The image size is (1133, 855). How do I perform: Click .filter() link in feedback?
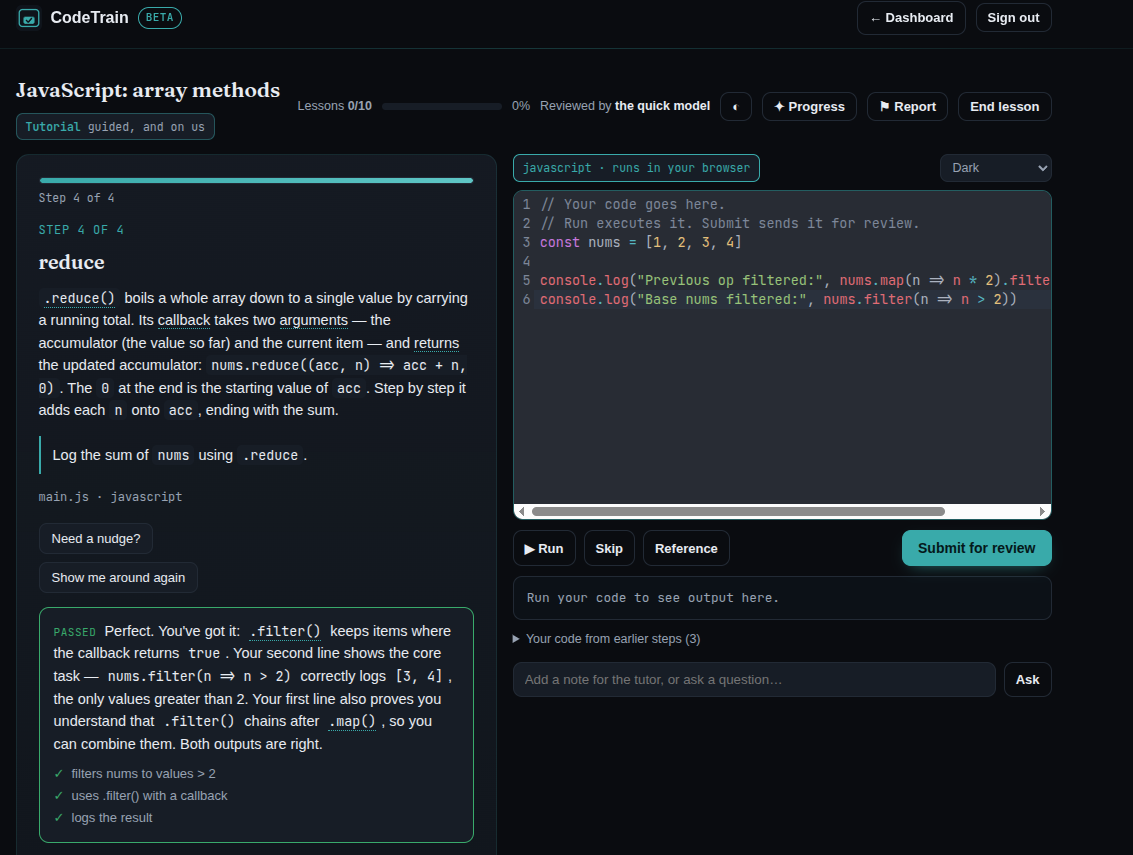click(285, 631)
